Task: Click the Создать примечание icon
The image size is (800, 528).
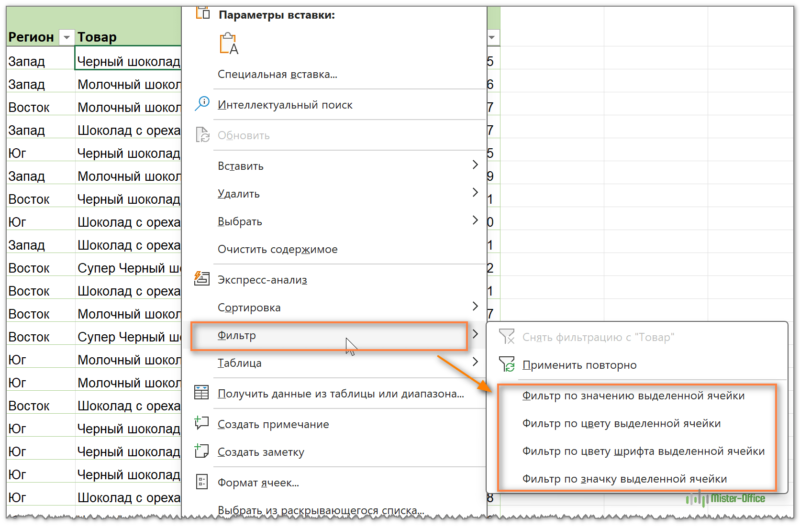Action: click(203, 423)
